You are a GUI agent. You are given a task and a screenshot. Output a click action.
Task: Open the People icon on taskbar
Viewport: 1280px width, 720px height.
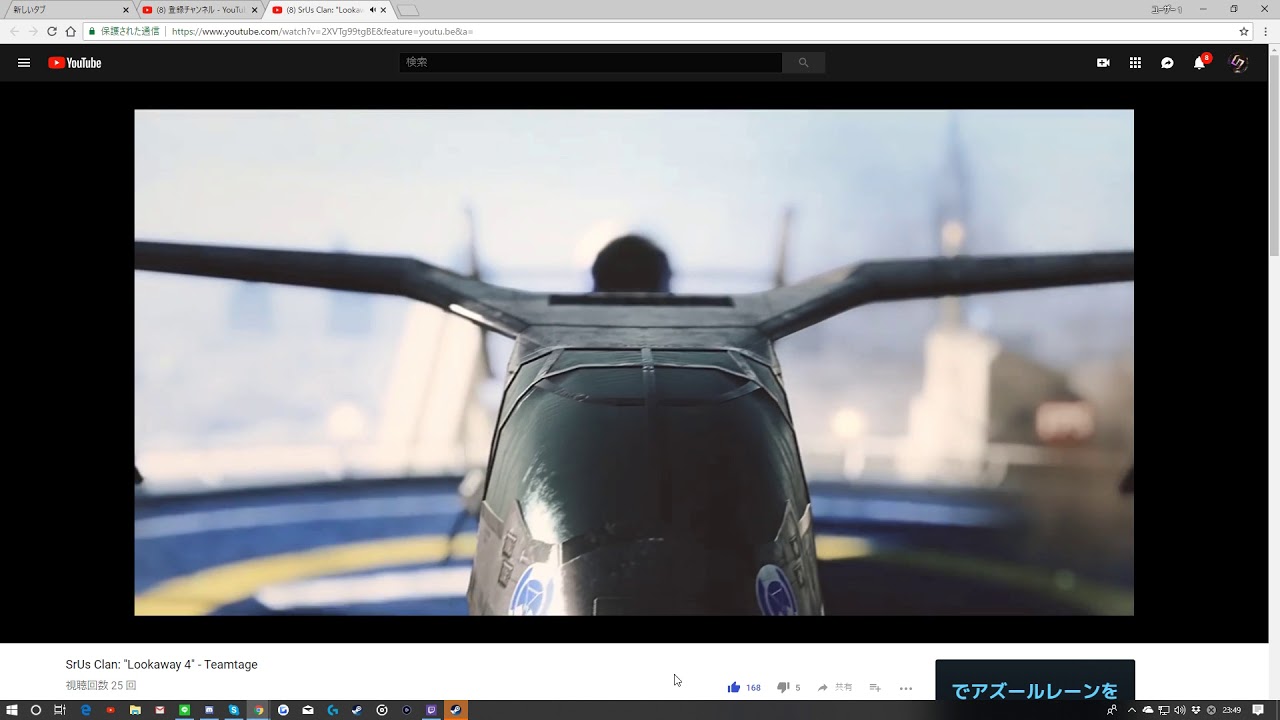tap(1112, 710)
